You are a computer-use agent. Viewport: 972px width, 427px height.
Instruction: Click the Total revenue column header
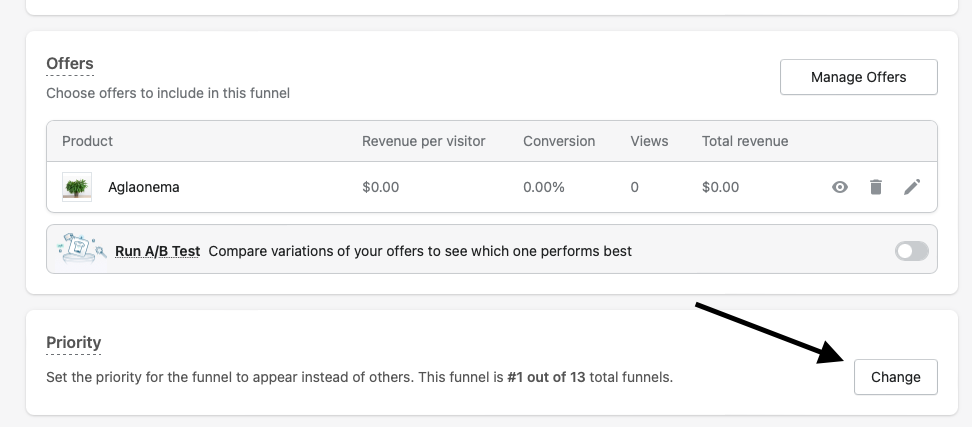pos(744,141)
